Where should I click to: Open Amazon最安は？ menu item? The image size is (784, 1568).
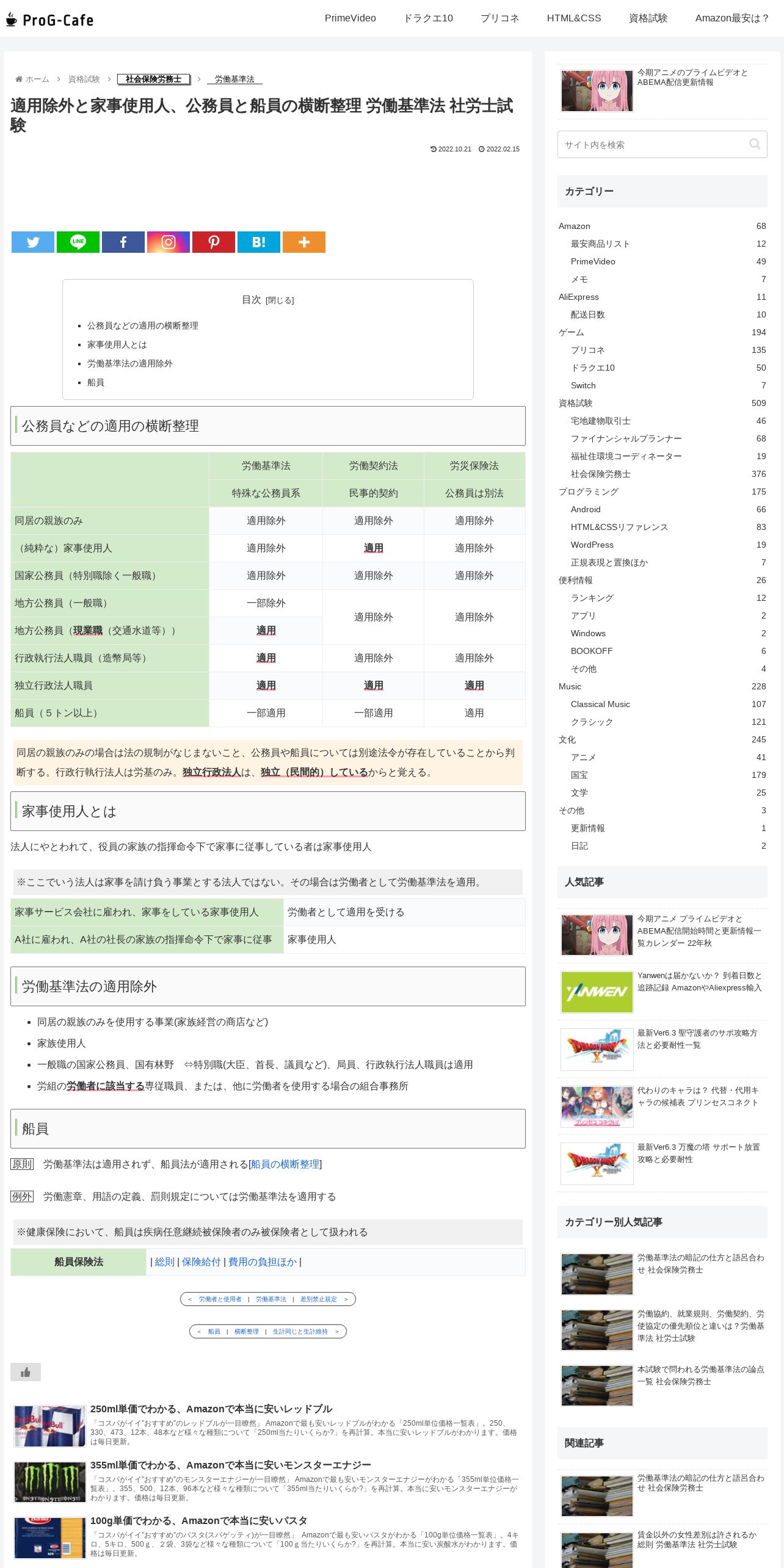731,18
